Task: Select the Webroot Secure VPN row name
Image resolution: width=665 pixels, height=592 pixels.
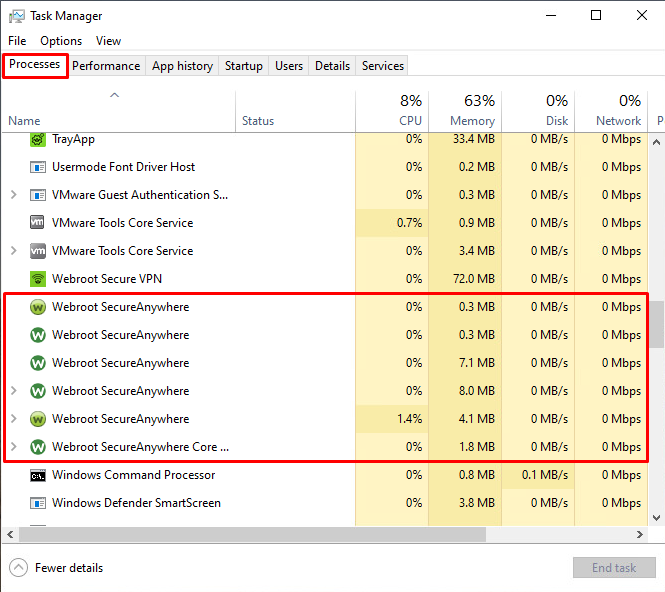Action: pos(107,279)
